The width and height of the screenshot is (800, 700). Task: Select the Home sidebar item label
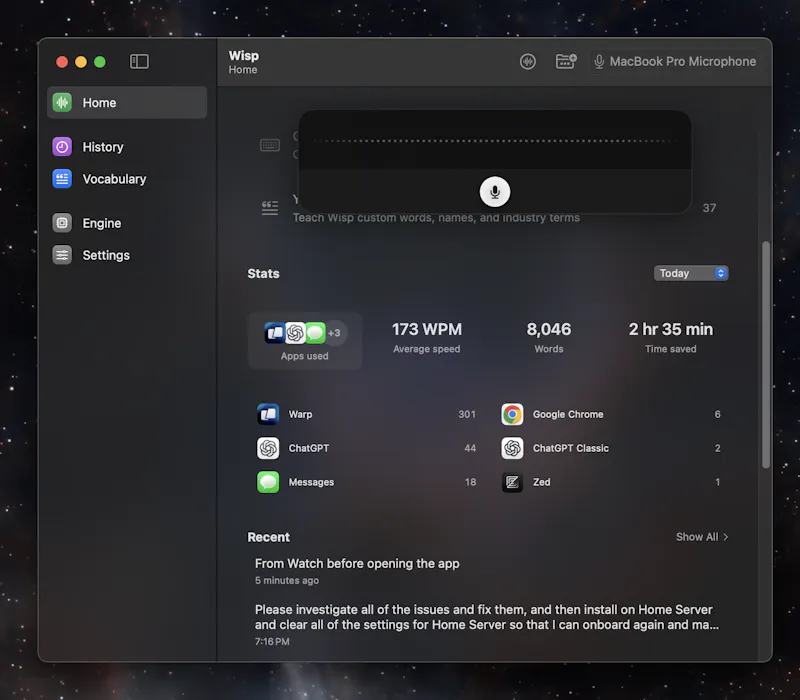point(99,103)
